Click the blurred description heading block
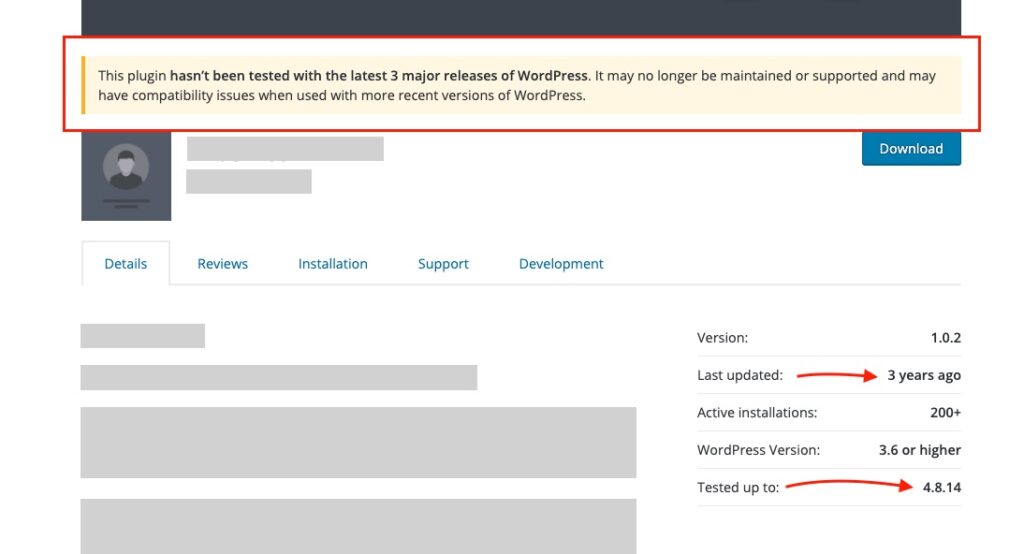 pyautogui.click(x=142, y=336)
